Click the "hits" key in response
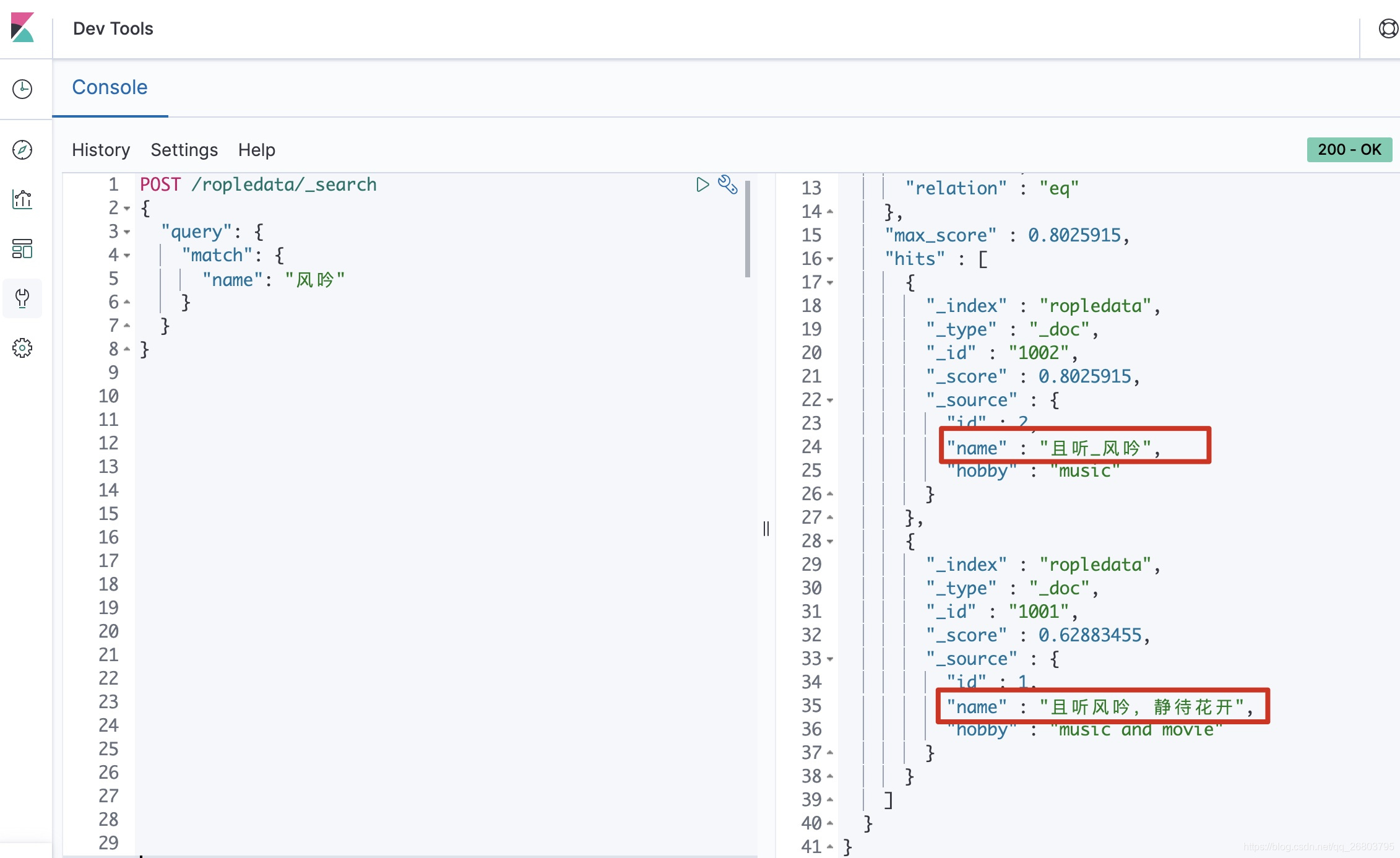The width and height of the screenshot is (1400, 858). [x=915, y=259]
